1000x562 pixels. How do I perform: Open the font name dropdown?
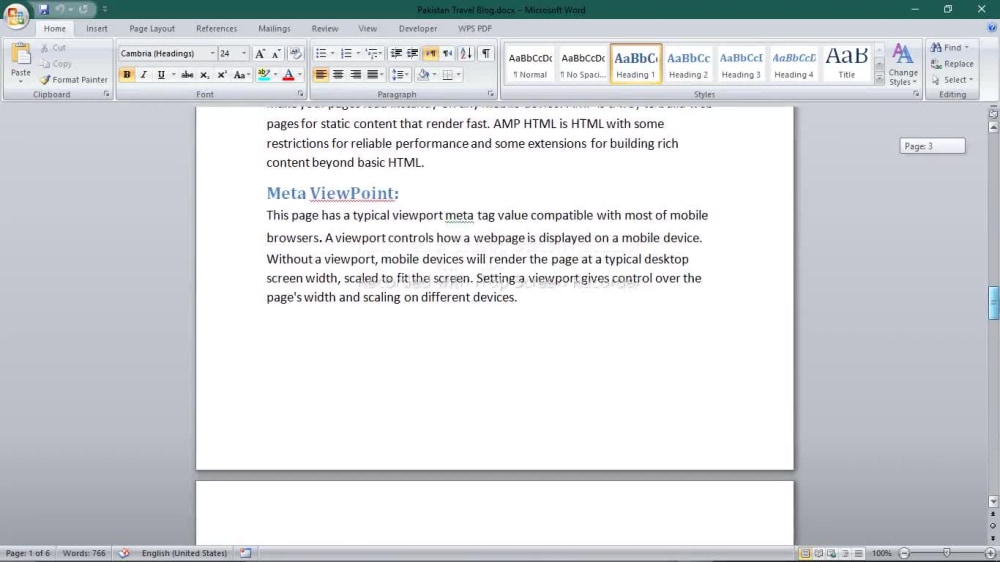click(x=212, y=54)
